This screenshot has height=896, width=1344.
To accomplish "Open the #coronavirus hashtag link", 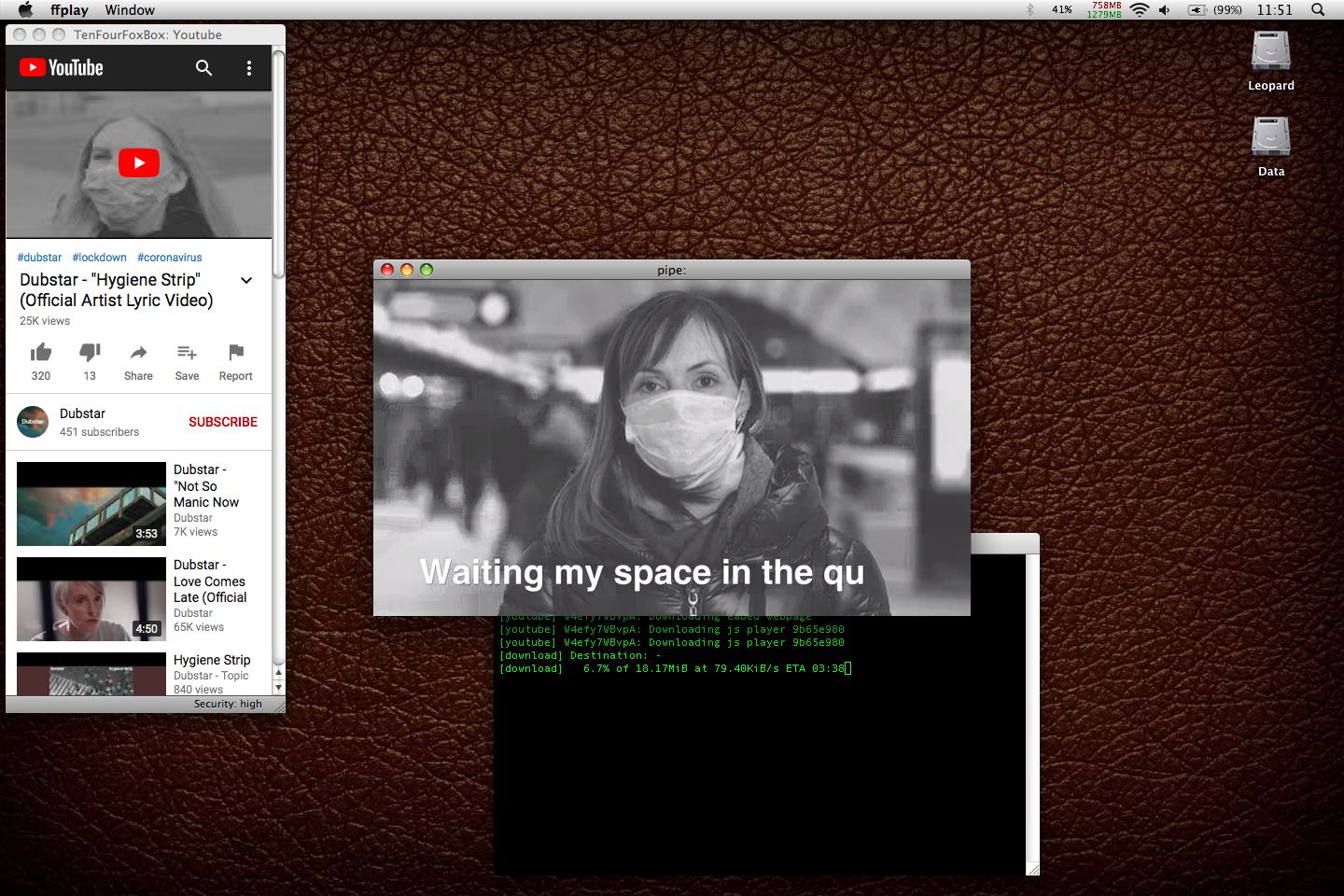I will [x=169, y=258].
